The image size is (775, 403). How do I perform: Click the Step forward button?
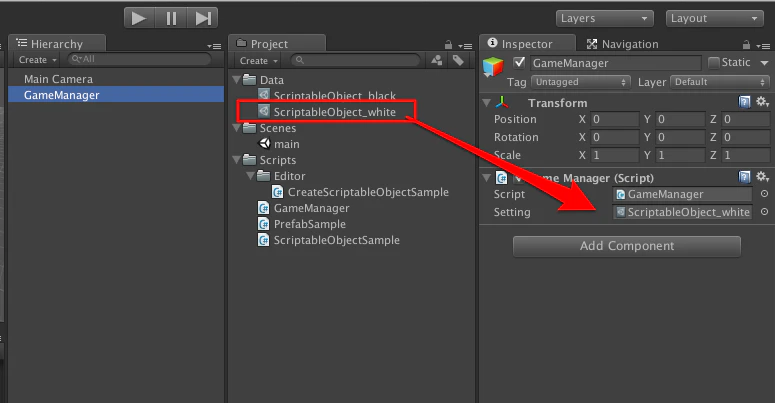[202, 19]
